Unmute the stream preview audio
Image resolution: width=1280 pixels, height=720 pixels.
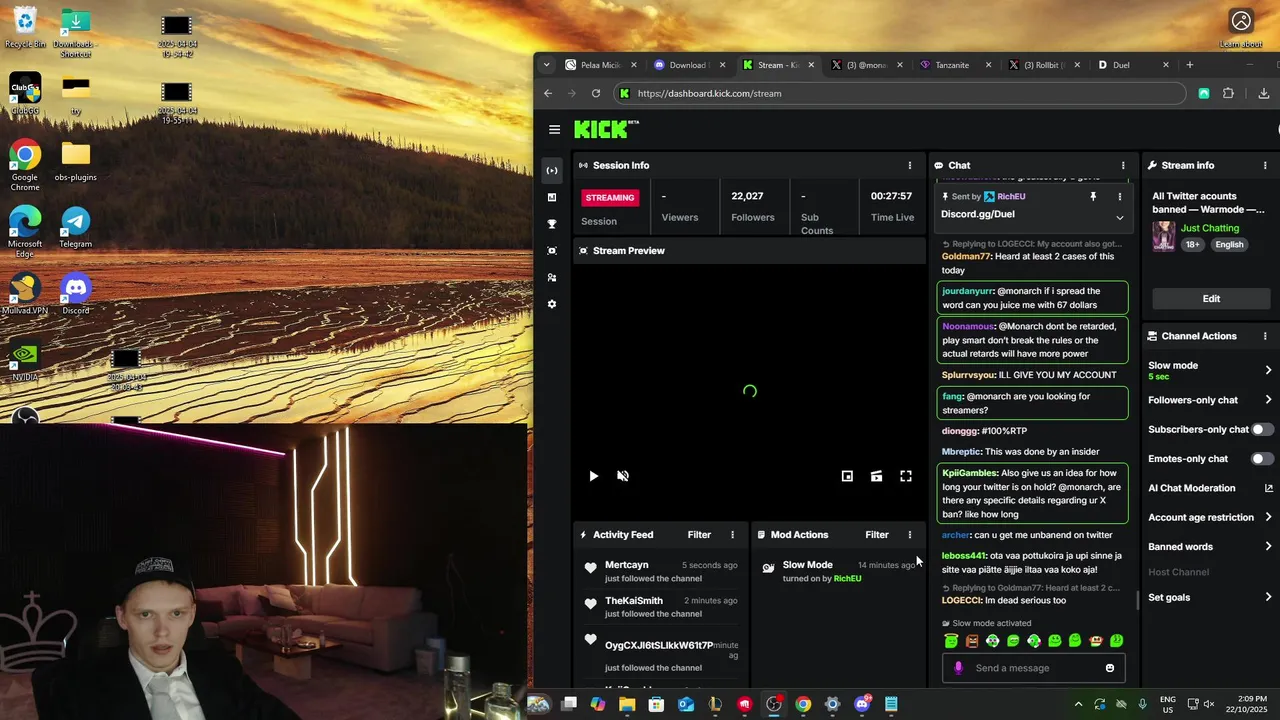[623, 476]
